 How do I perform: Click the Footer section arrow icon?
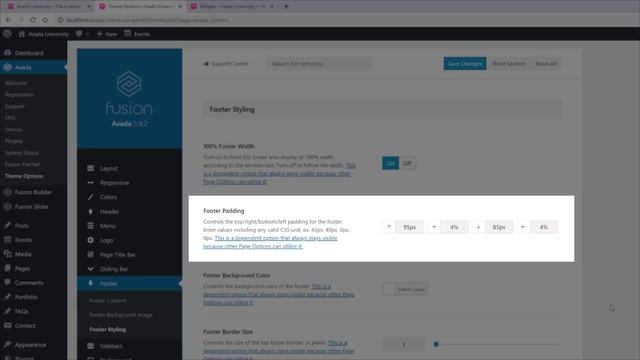[91, 283]
